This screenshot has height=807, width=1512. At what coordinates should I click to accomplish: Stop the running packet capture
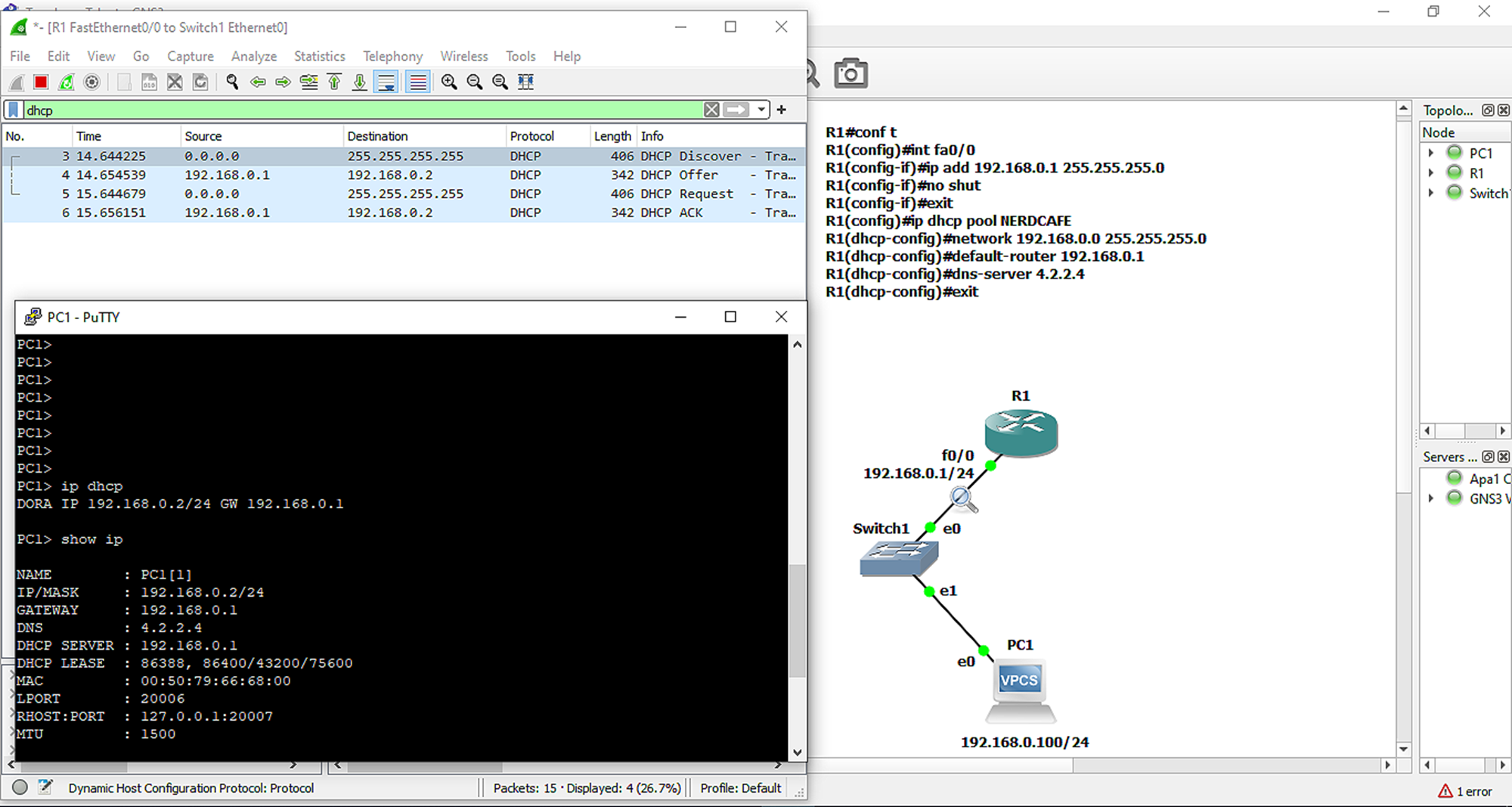tap(41, 82)
